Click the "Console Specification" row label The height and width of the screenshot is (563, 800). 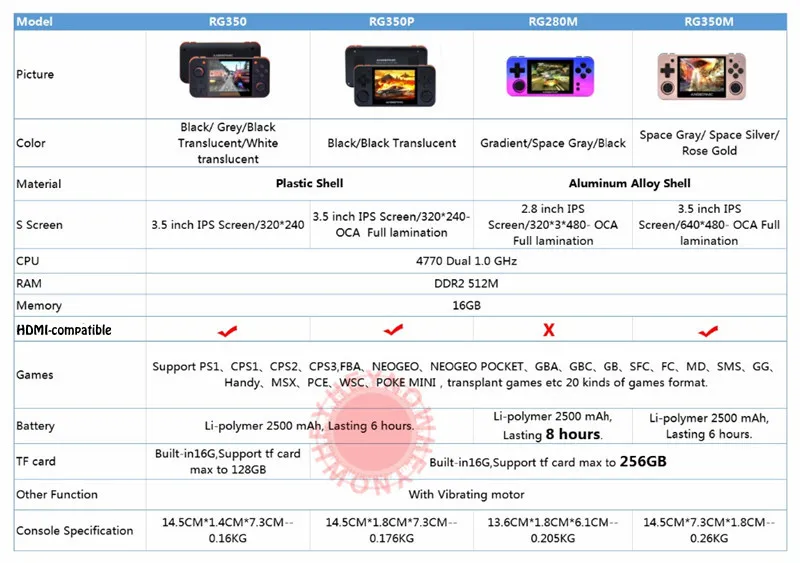coord(74,530)
